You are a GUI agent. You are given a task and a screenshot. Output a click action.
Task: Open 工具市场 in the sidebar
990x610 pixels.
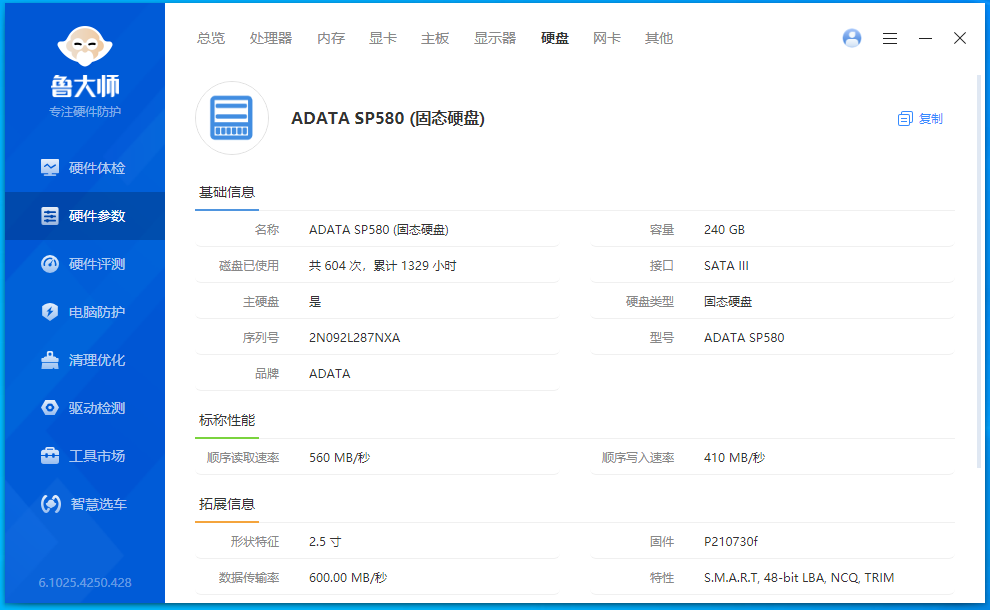pos(85,456)
